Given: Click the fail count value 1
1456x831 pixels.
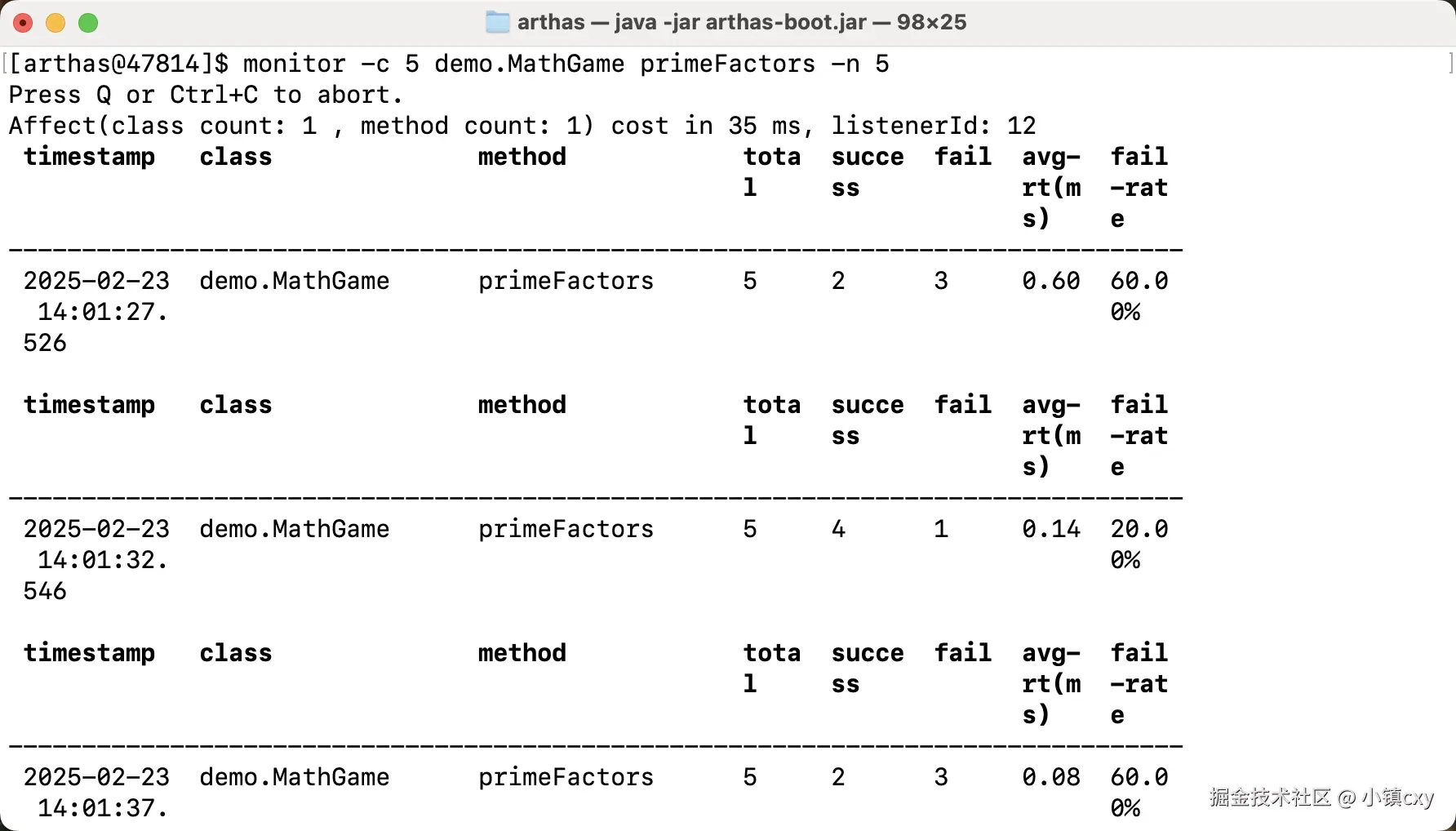Looking at the screenshot, I should tap(941, 529).
